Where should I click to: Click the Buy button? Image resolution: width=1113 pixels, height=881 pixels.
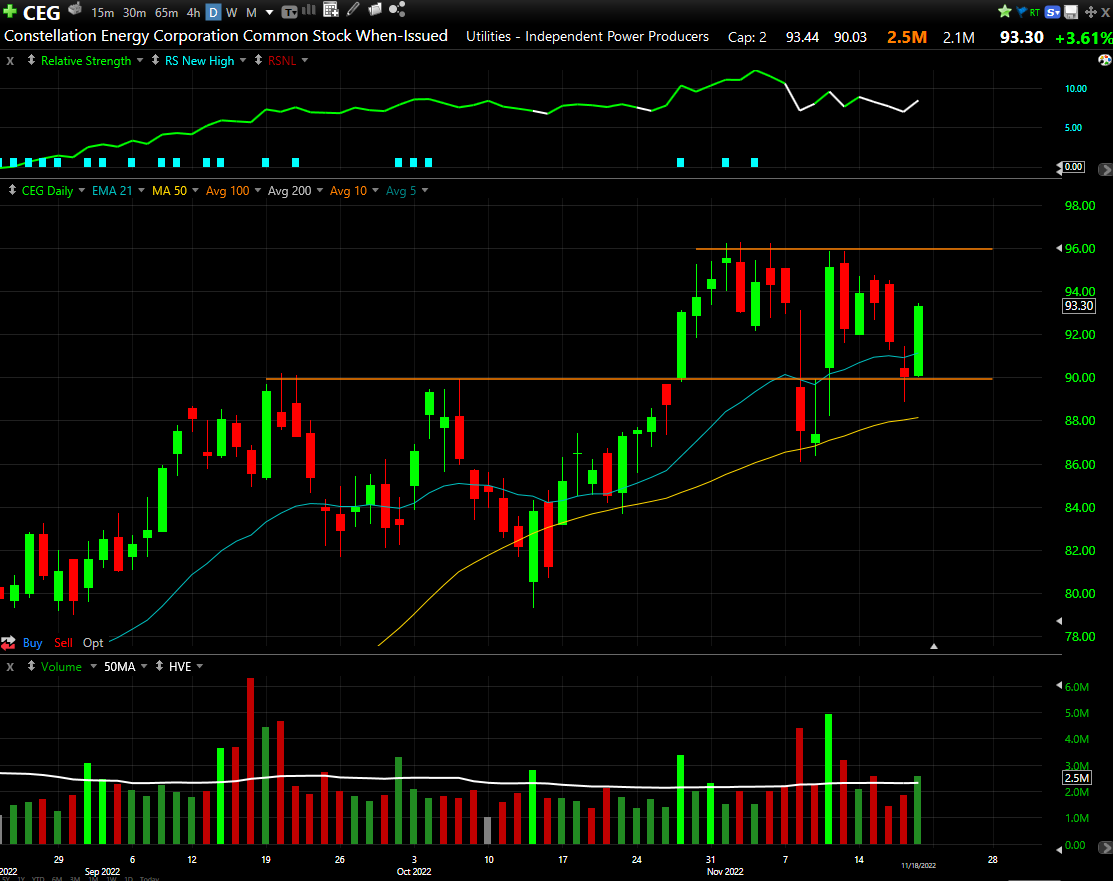click(x=33, y=642)
